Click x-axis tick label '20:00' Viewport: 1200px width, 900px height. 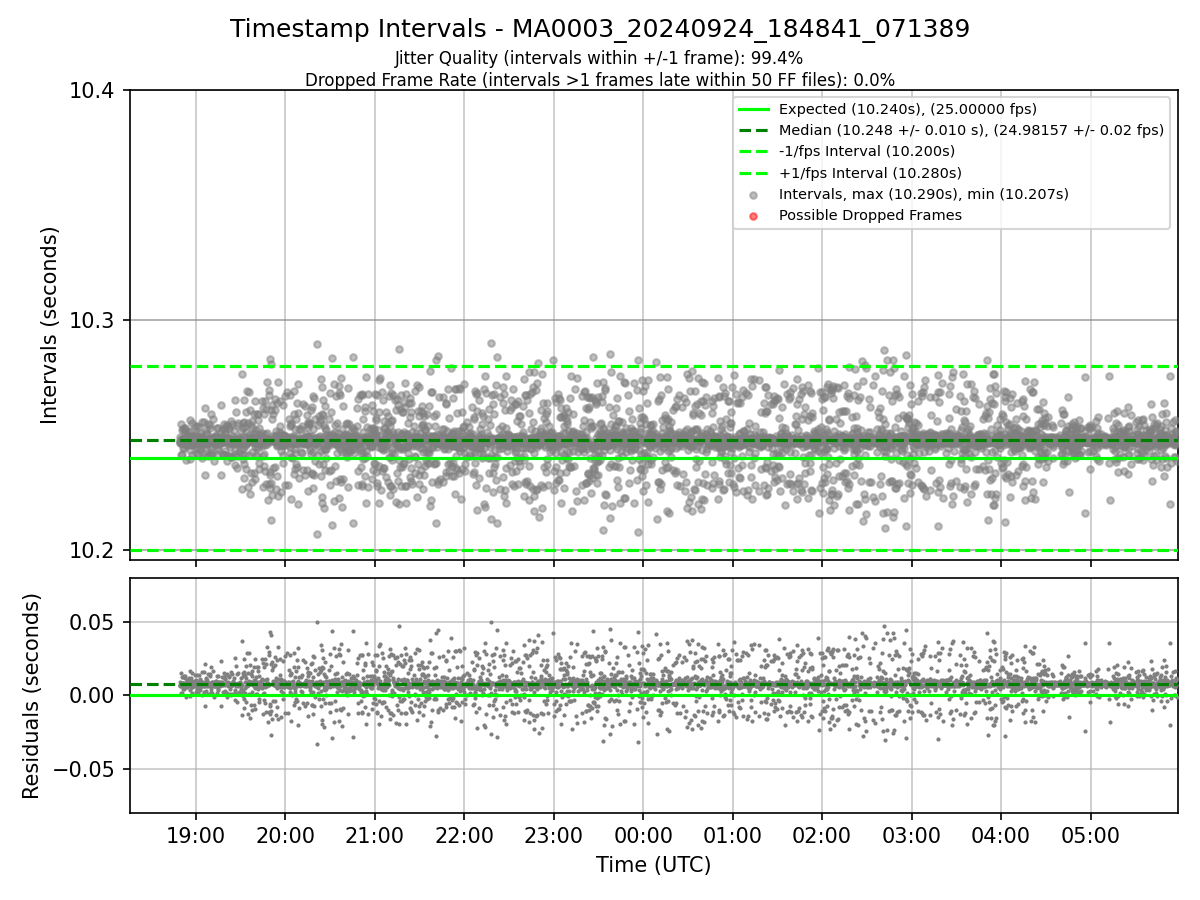(285, 834)
